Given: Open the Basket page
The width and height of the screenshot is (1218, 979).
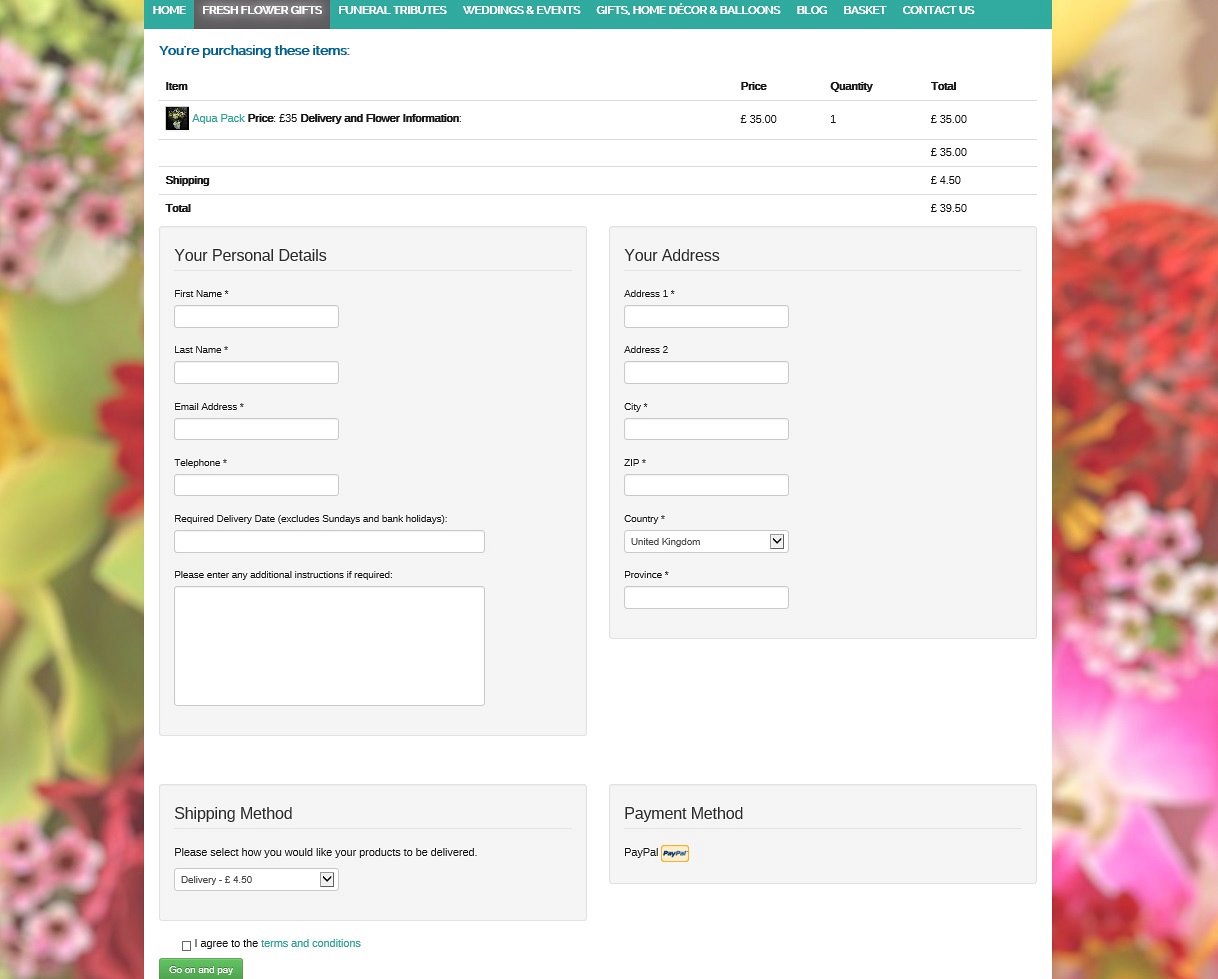Looking at the screenshot, I should pyautogui.click(x=864, y=10).
